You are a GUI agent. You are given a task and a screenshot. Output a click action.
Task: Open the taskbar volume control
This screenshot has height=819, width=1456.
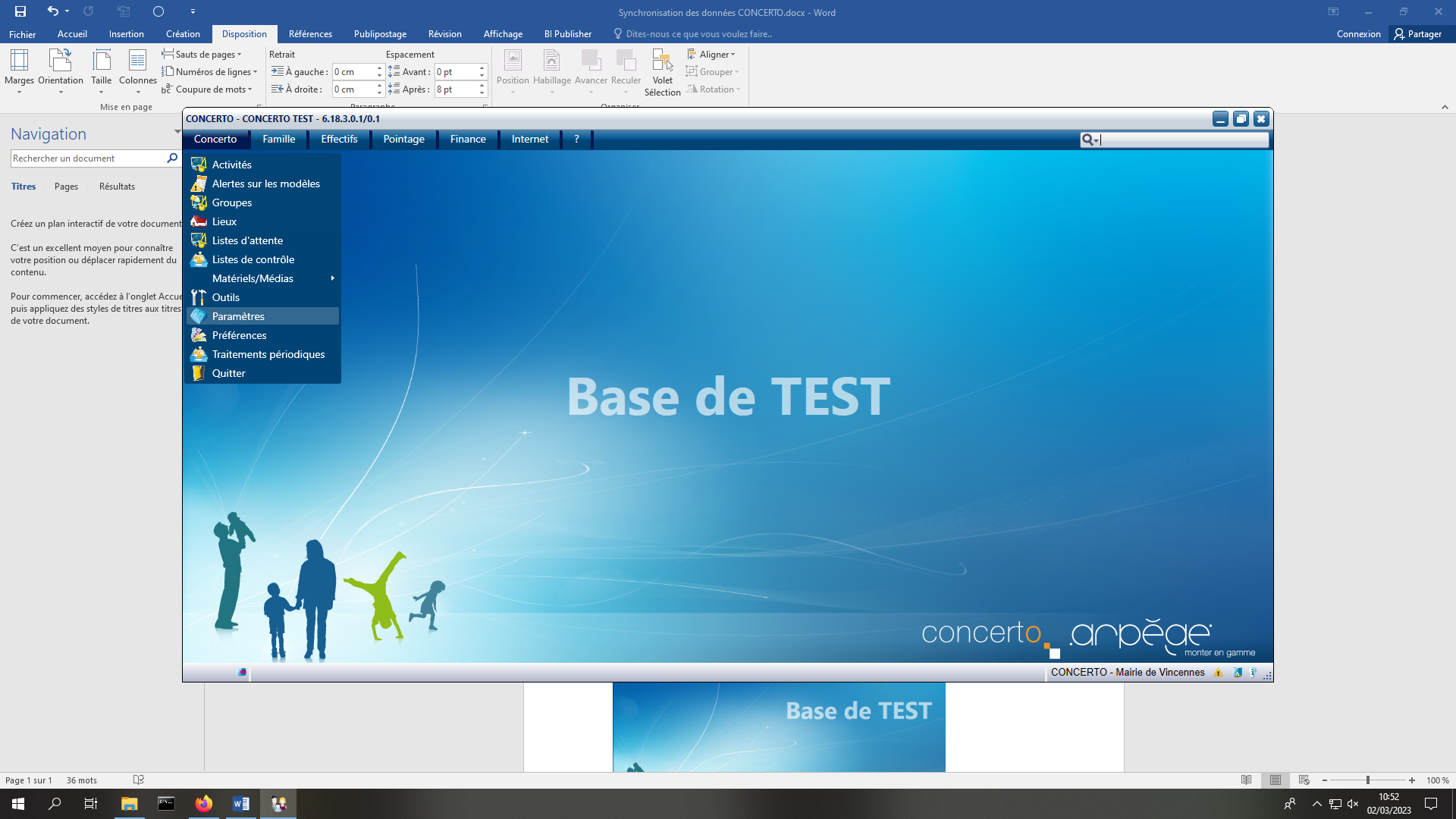tap(1353, 804)
